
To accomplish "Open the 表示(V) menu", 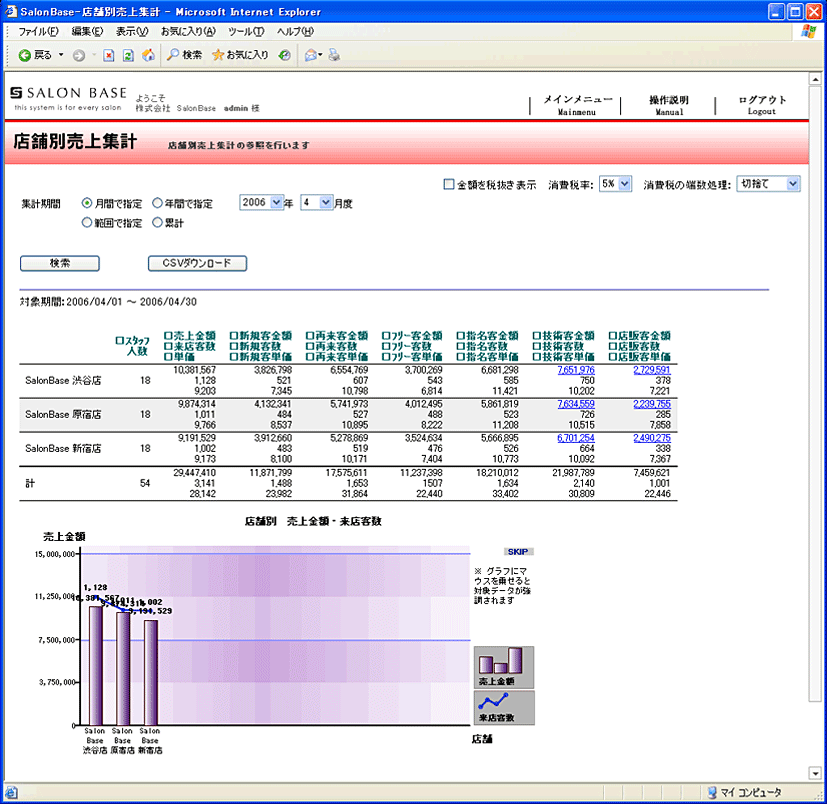I will click(132, 32).
